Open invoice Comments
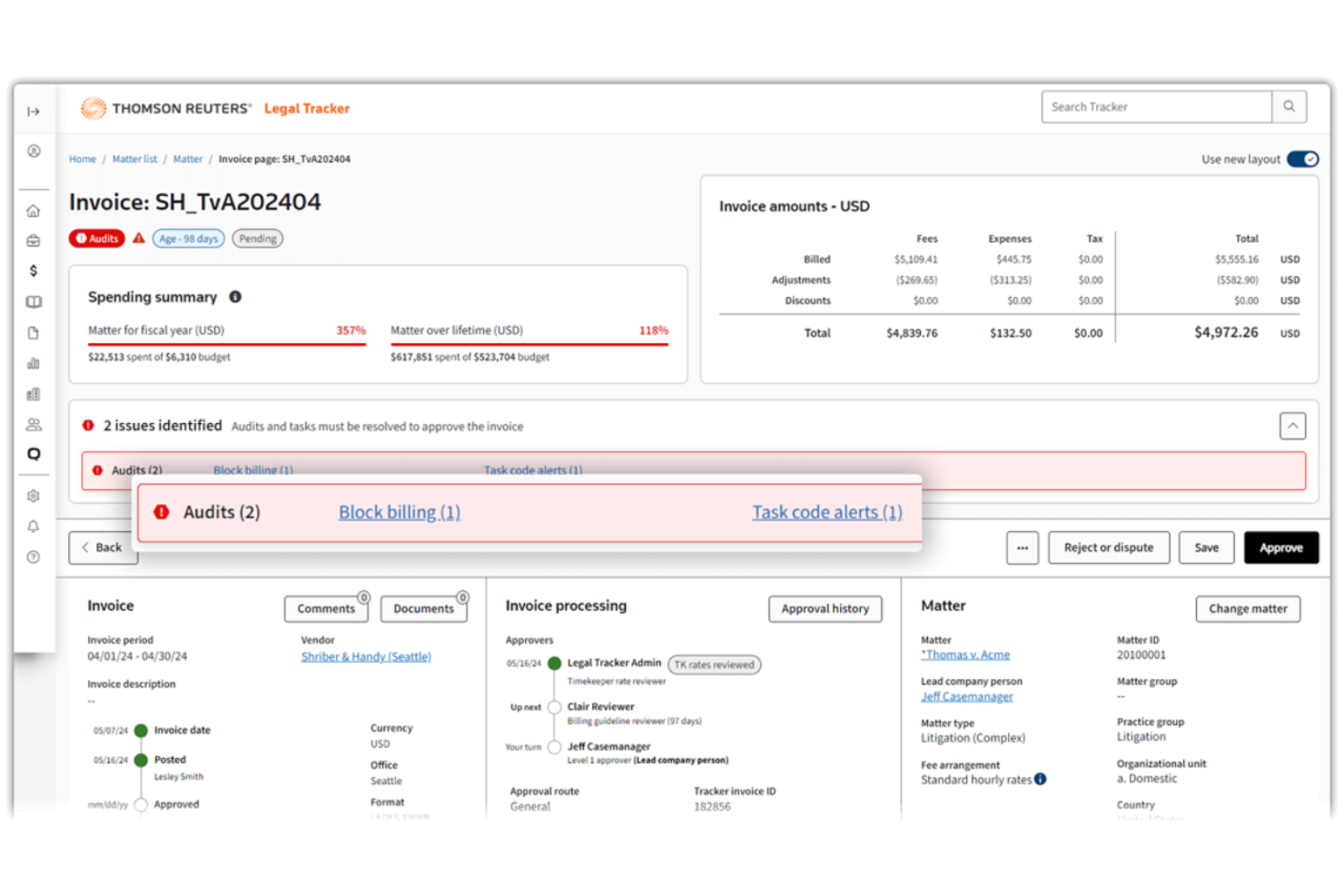This screenshot has width=1344, height=896. click(x=326, y=608)
